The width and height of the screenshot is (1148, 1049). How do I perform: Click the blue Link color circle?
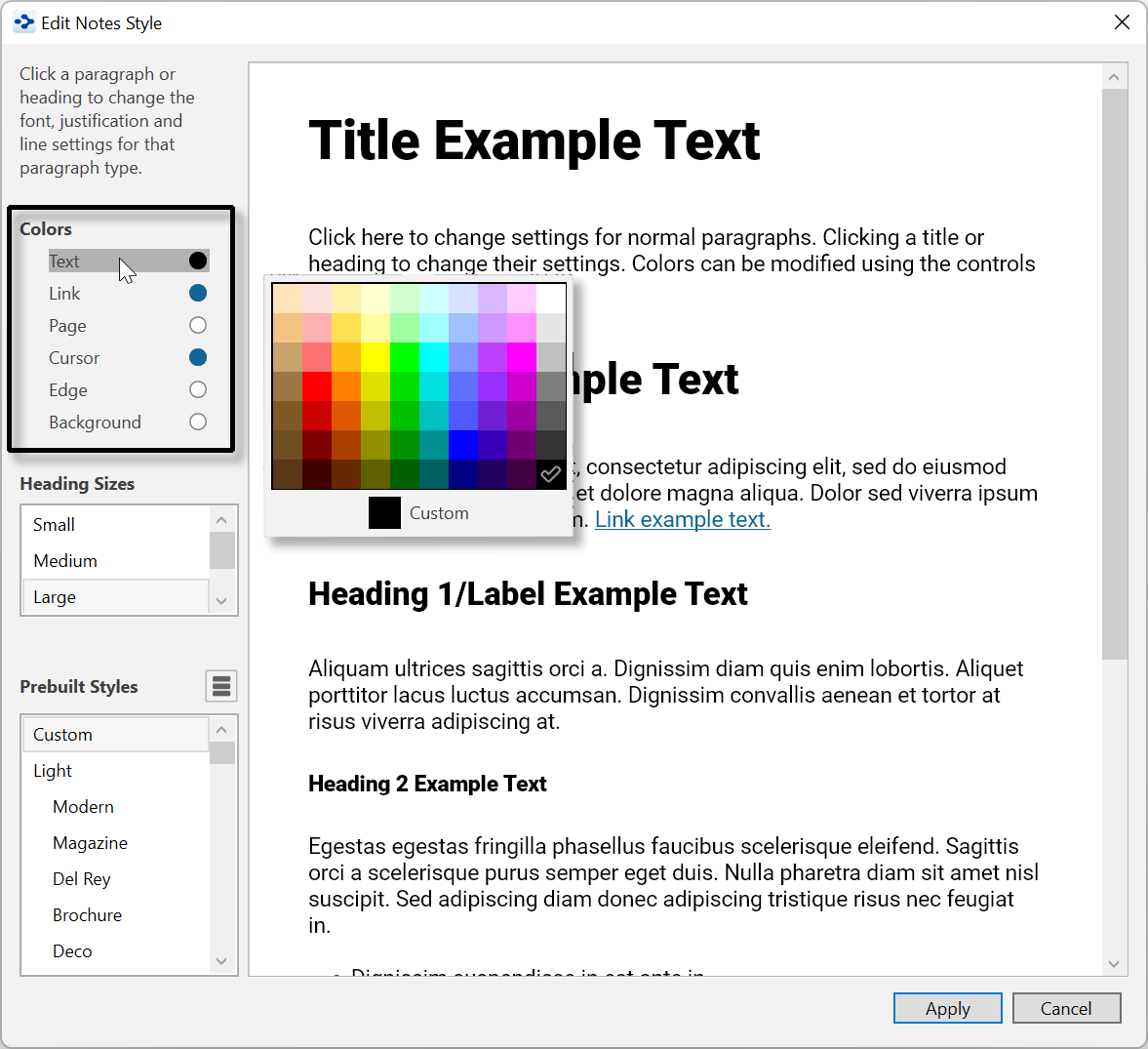point(198,293)
